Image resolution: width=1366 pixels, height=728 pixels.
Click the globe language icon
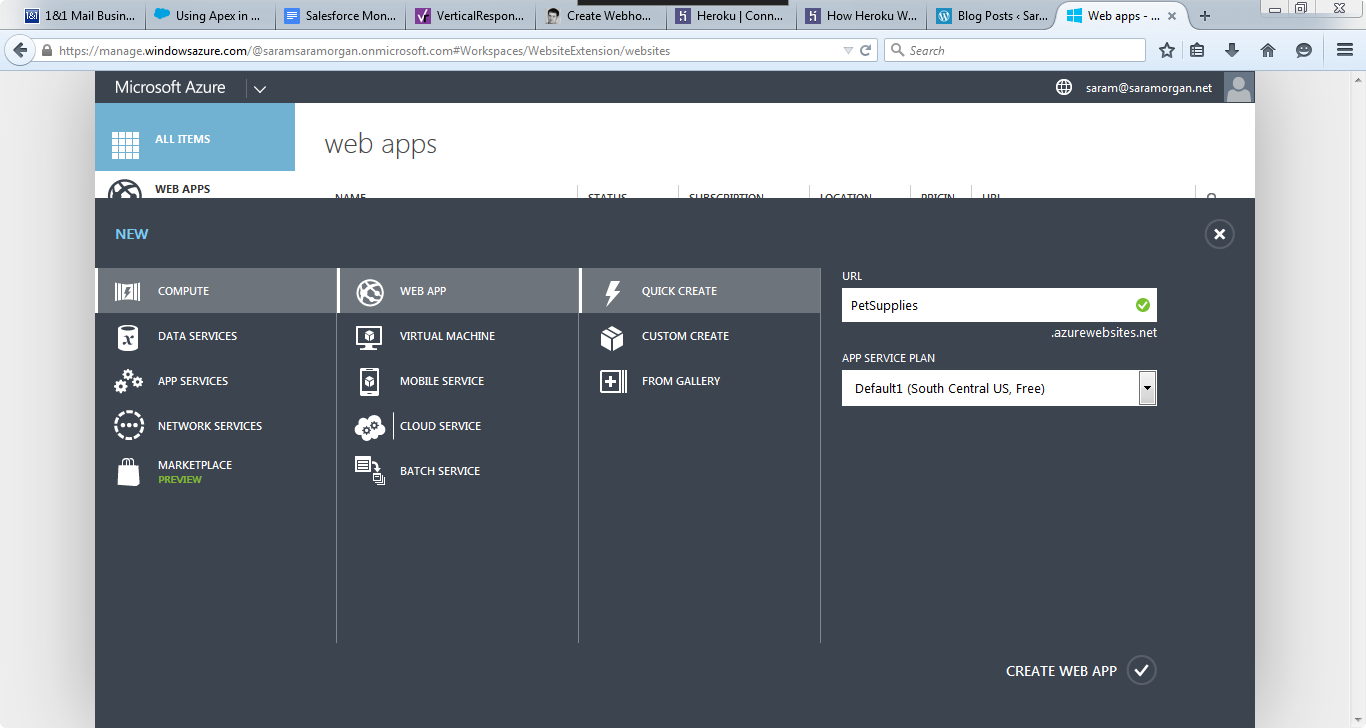[1064, 88]
